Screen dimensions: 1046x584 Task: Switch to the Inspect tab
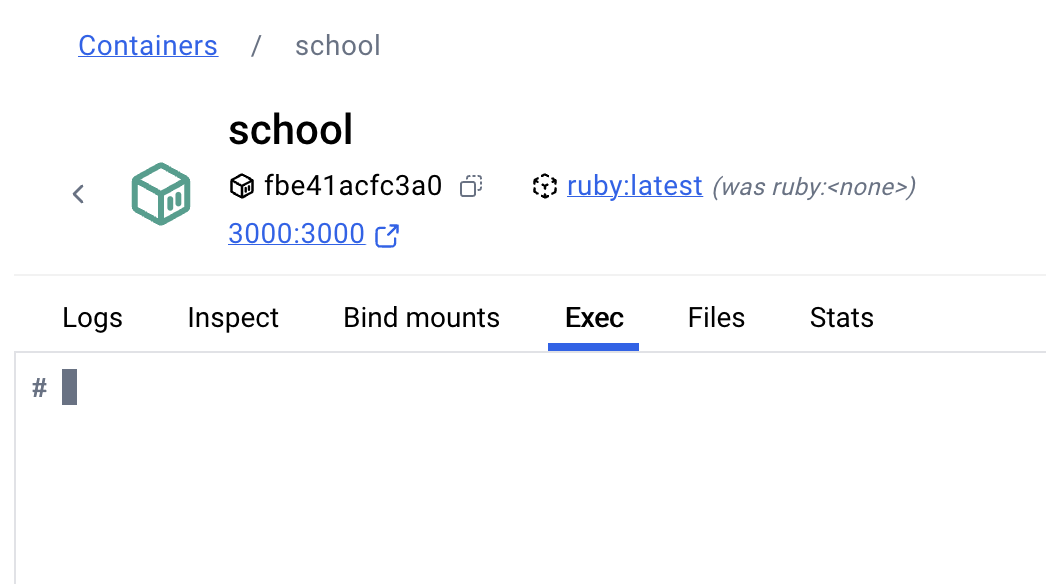click(x=233, y=318)
